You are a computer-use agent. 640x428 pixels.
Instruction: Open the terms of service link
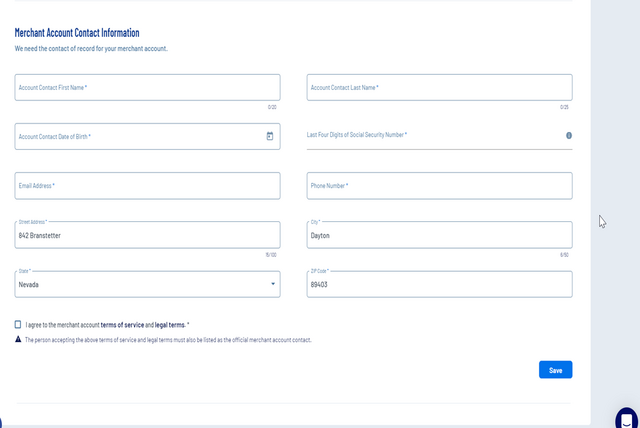pos(122,325)
